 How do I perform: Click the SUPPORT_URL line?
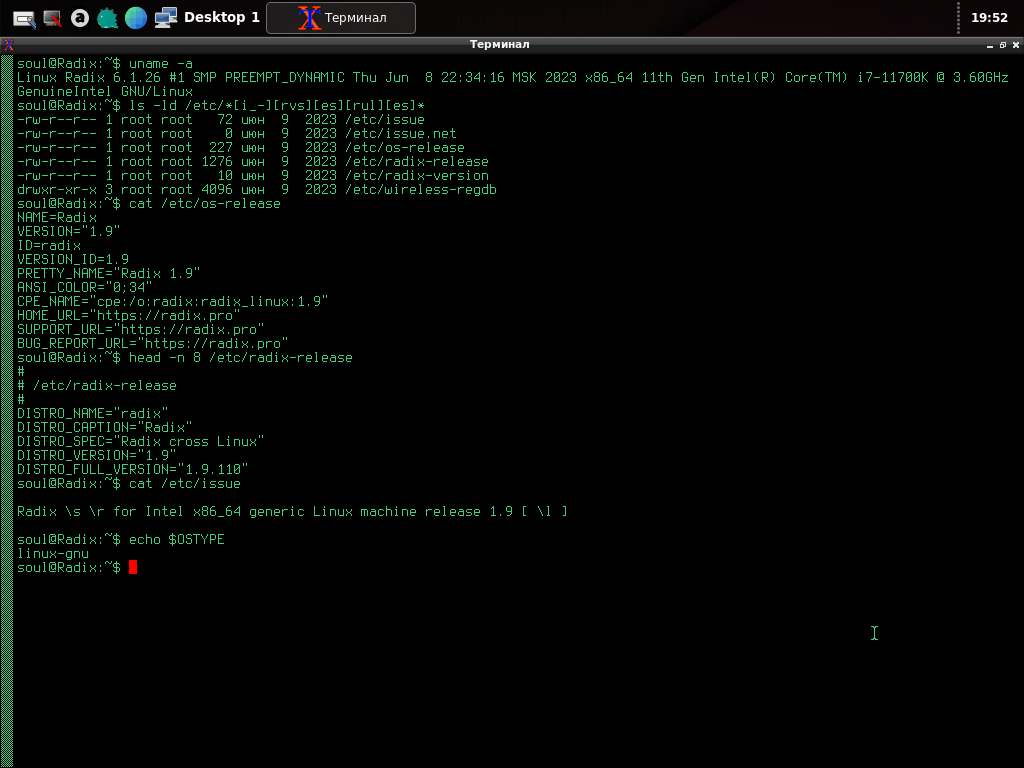click(140, 330)
